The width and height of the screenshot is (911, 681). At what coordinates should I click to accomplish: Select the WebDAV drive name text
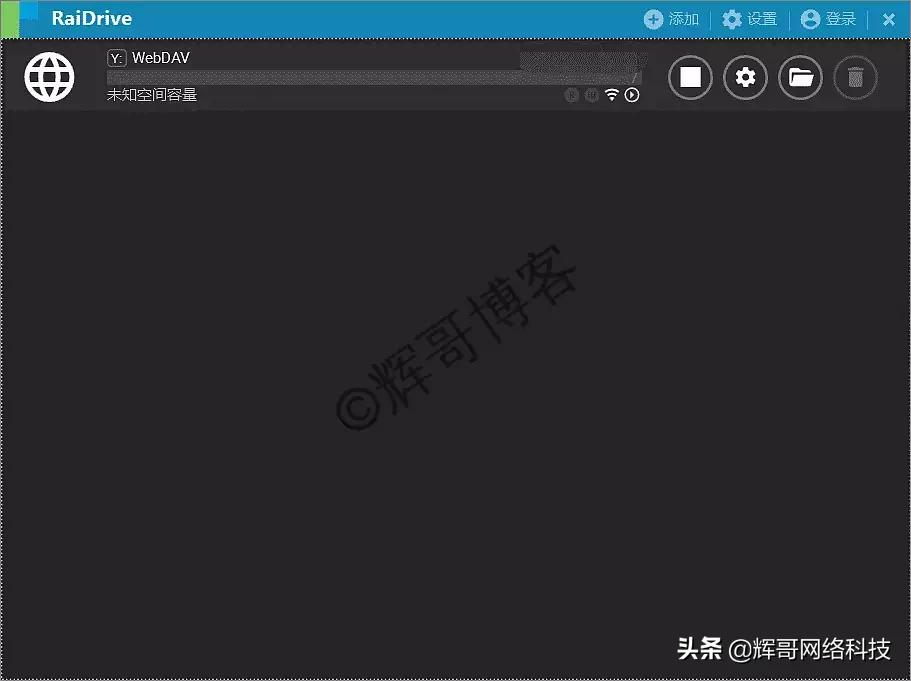[x=161, y=58]
